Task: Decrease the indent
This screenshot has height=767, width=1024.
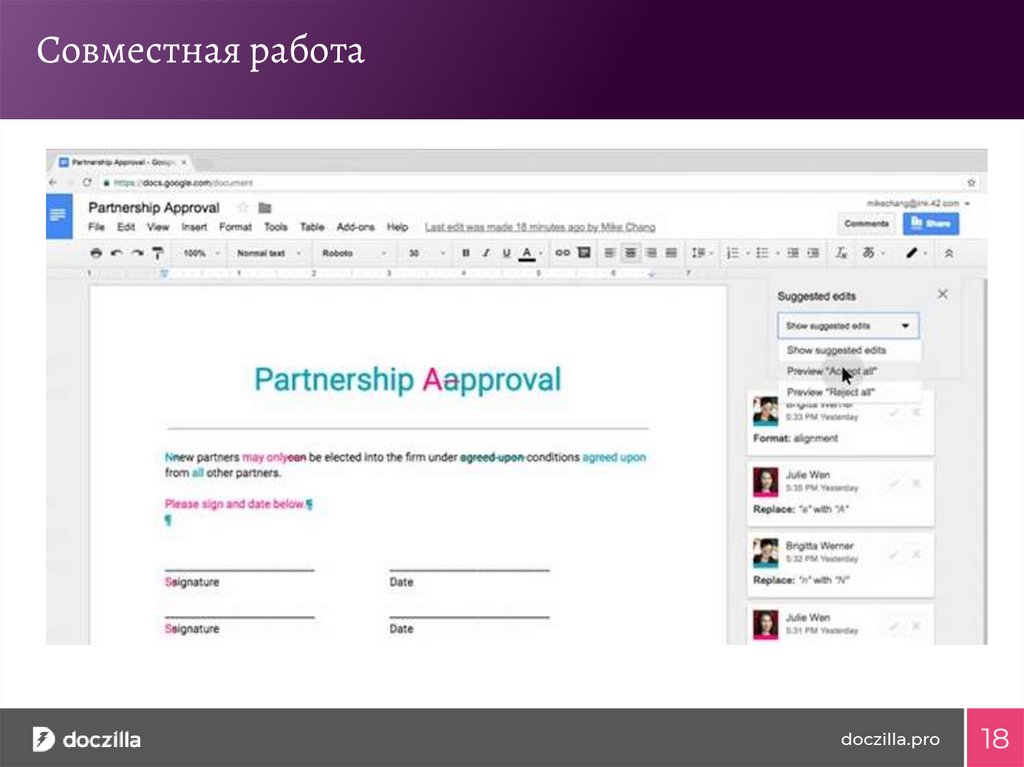Action: pyautogui.click(x=793, y=253)
